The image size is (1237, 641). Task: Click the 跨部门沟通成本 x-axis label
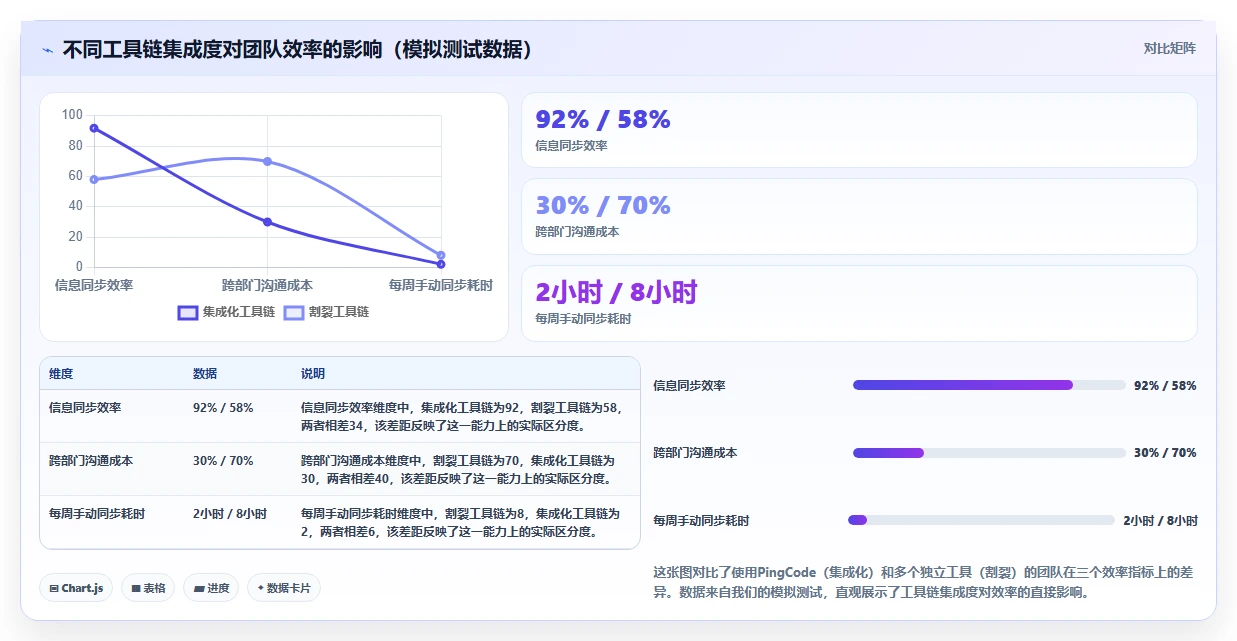pos(267,285)
